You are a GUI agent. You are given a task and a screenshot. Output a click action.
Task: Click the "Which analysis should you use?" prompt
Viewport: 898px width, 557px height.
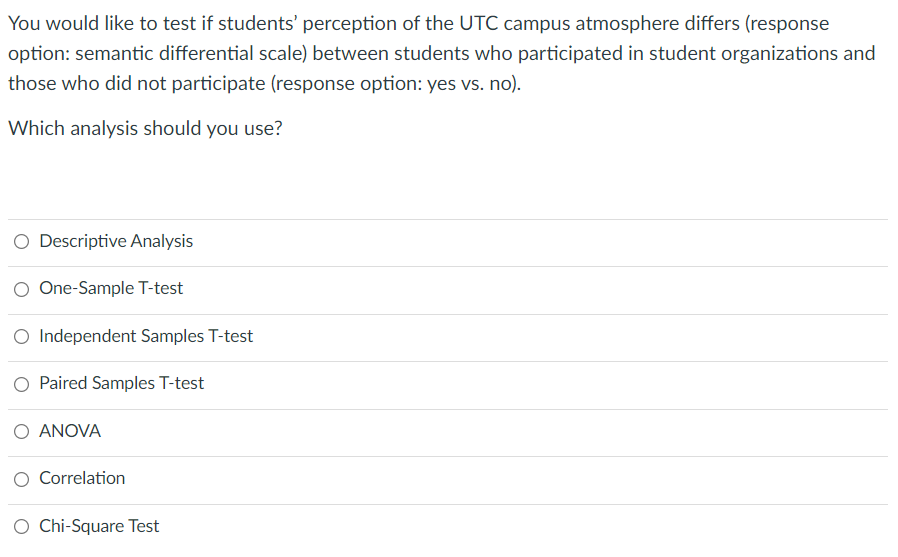click(145, 129)
